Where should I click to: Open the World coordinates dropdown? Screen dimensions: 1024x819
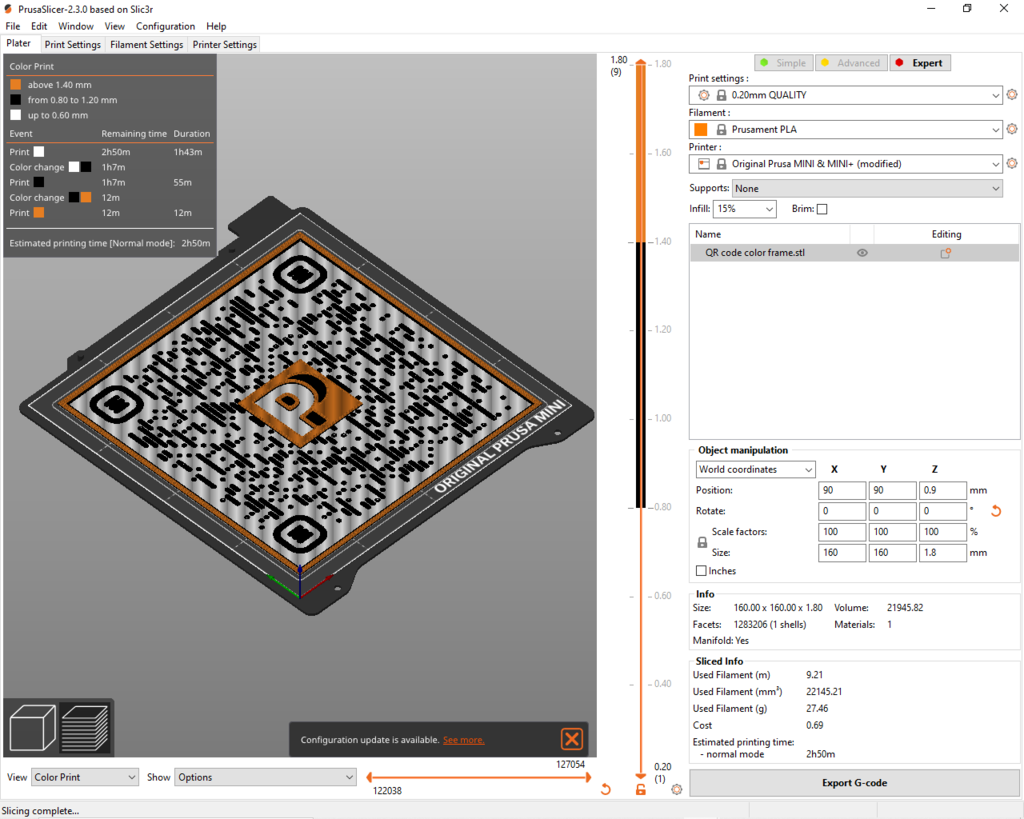click(755, 469)
